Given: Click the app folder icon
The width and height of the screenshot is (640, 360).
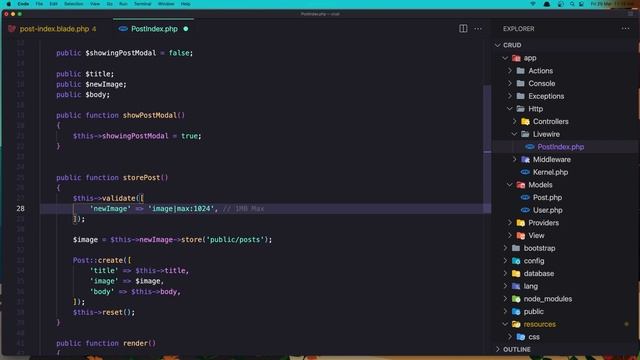Looking at the screenshot, I should coord(516,58).
